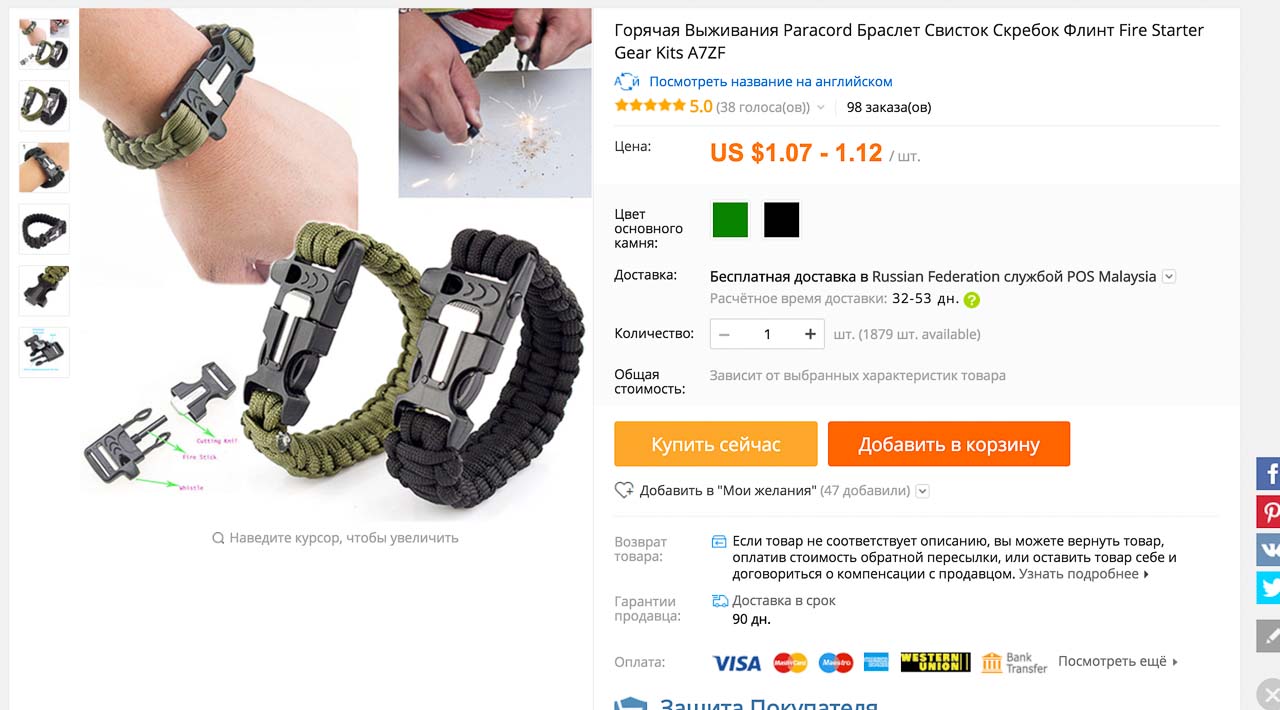
Task: Select the buckle diagram thumbnail
Action: (44, 352)
